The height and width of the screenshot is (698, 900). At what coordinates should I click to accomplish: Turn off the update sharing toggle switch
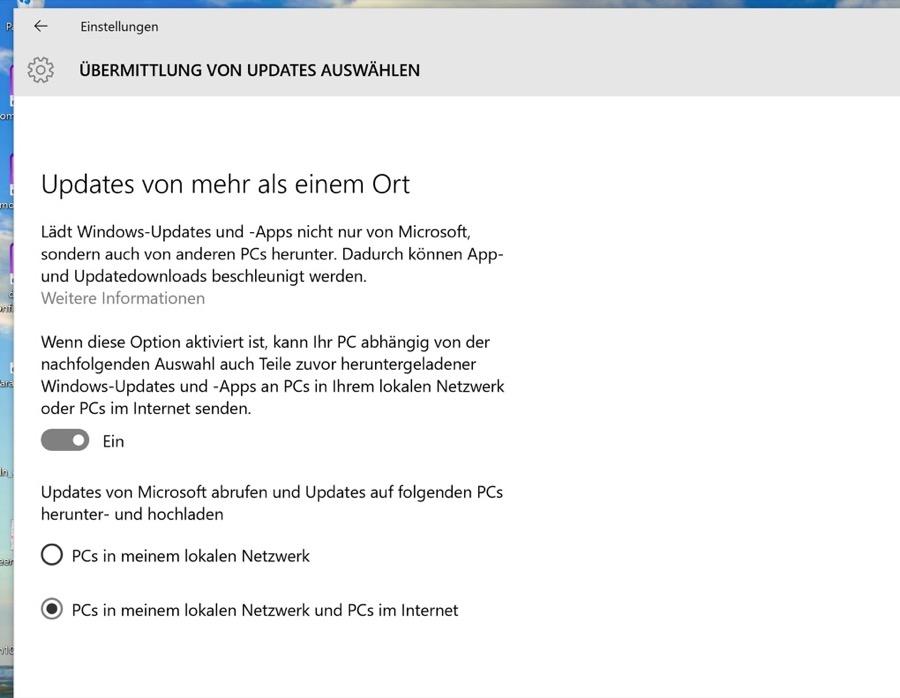[65, 440]
